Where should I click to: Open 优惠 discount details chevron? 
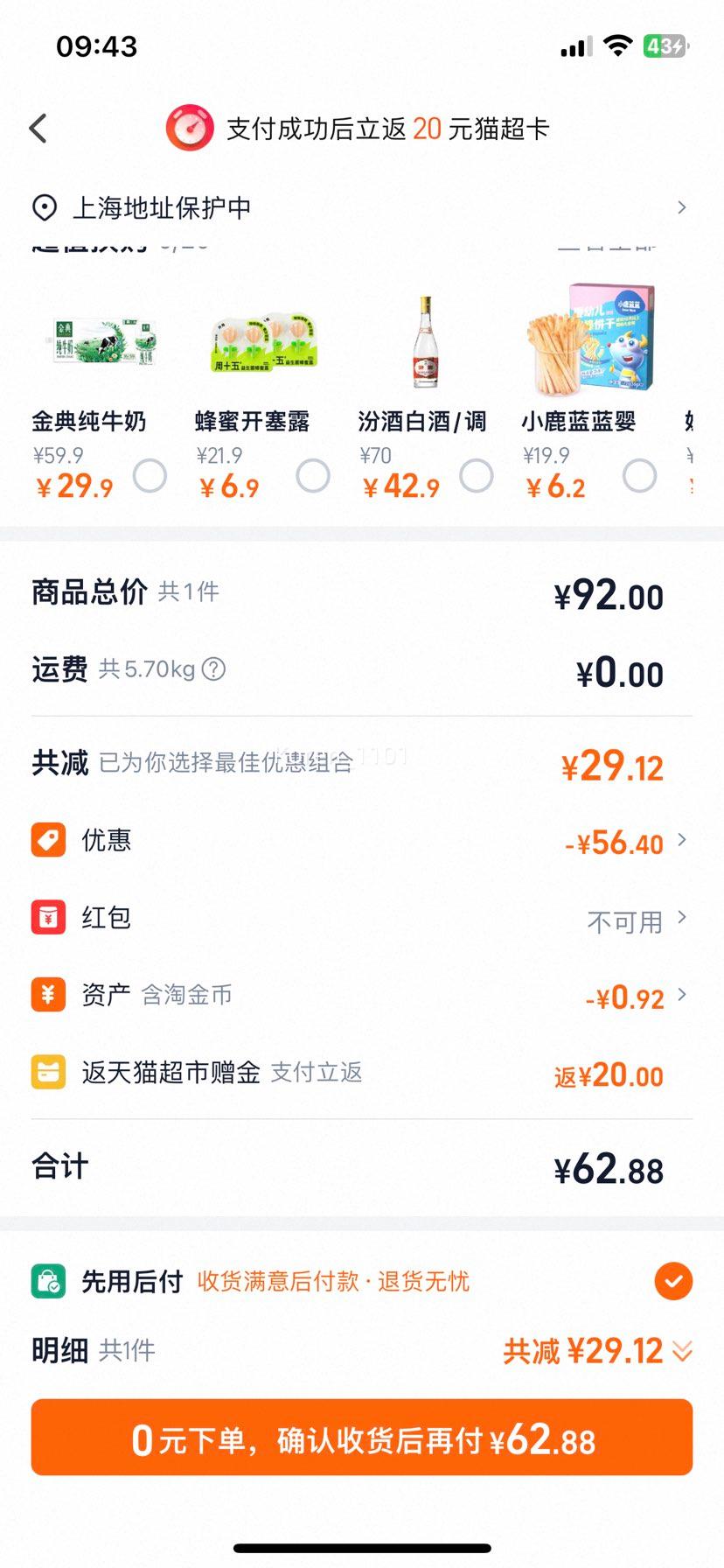(682, 840)
